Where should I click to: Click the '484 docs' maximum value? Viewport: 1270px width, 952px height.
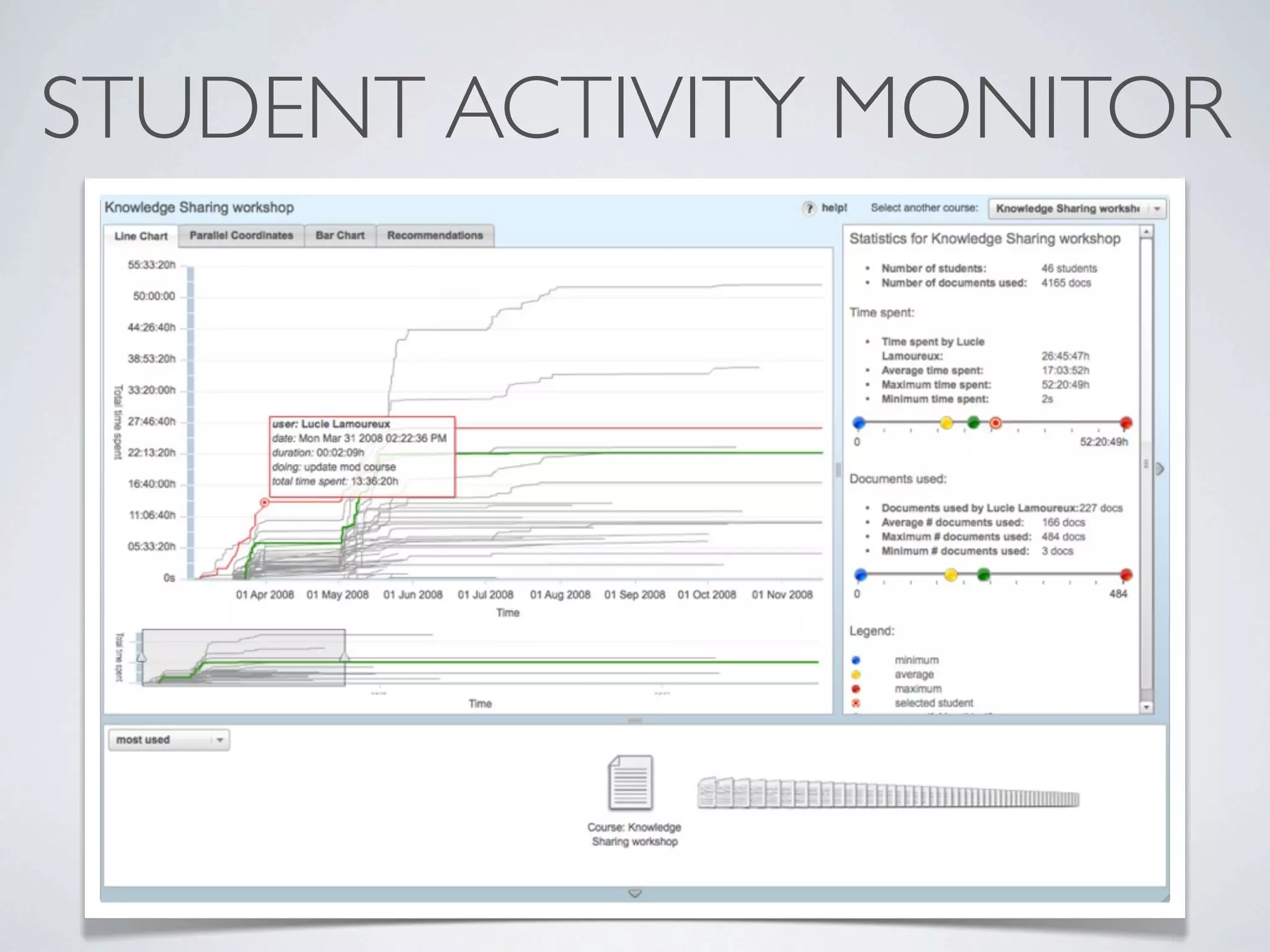[x=1063, y=537]
